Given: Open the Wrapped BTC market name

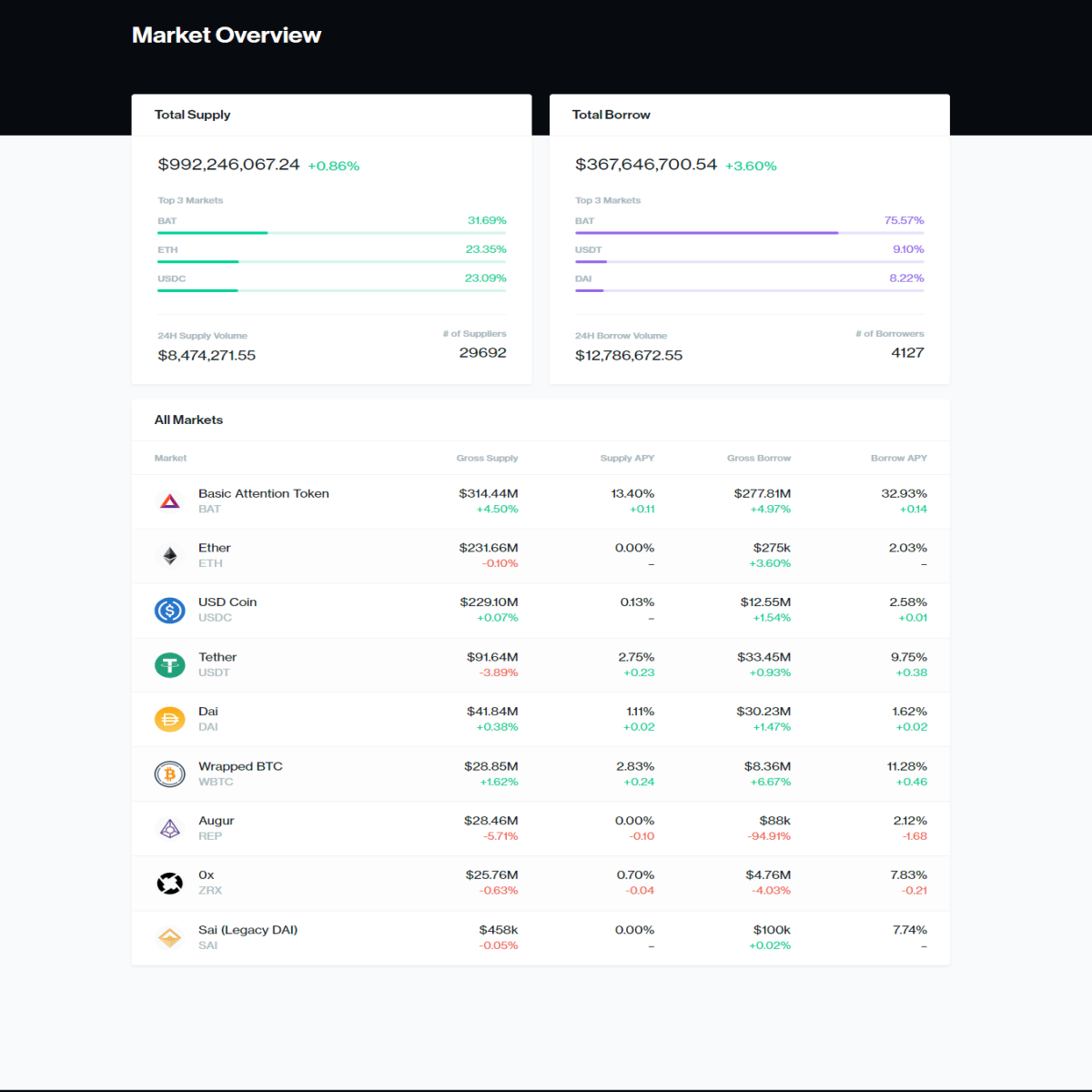Looking at the screenshot, I should pyautogui.click(x=240, y=766).
